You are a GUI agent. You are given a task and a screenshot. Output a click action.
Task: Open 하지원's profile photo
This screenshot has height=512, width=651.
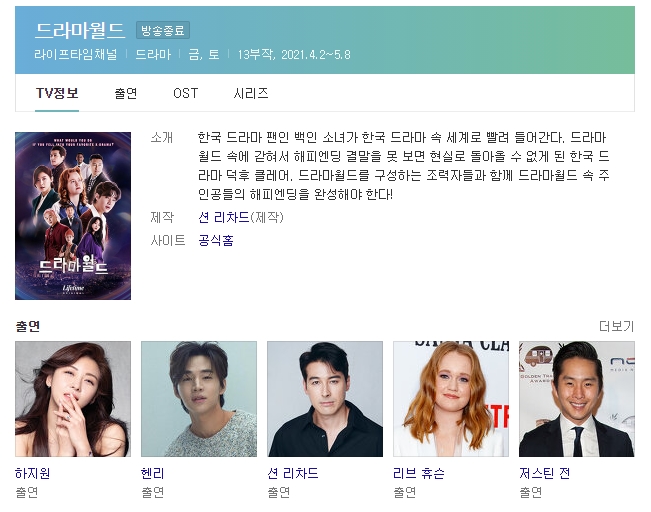[x=73, y=399]
